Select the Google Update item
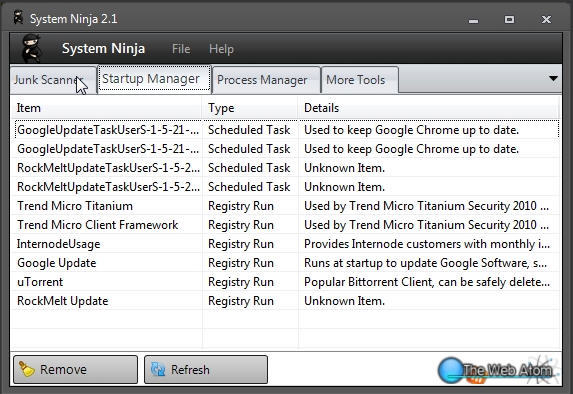The image size is (573, 394). [x=57, y=263]
